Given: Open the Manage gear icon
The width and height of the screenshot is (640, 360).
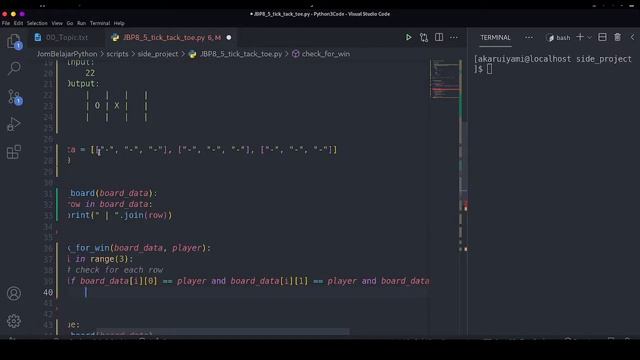Looking at the screenshot, I should tap(14, 321).
